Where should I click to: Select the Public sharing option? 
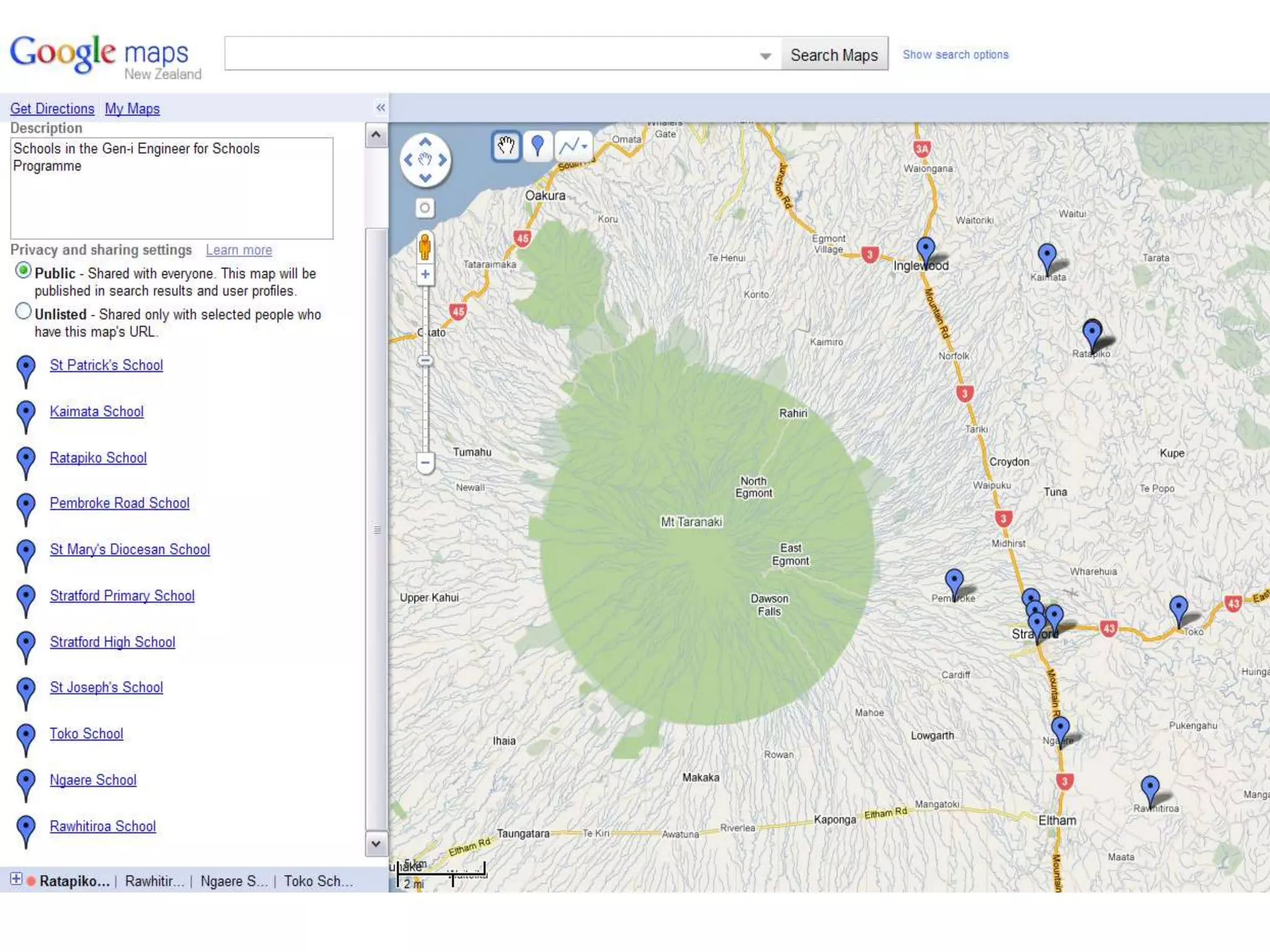tap(24, 271)
